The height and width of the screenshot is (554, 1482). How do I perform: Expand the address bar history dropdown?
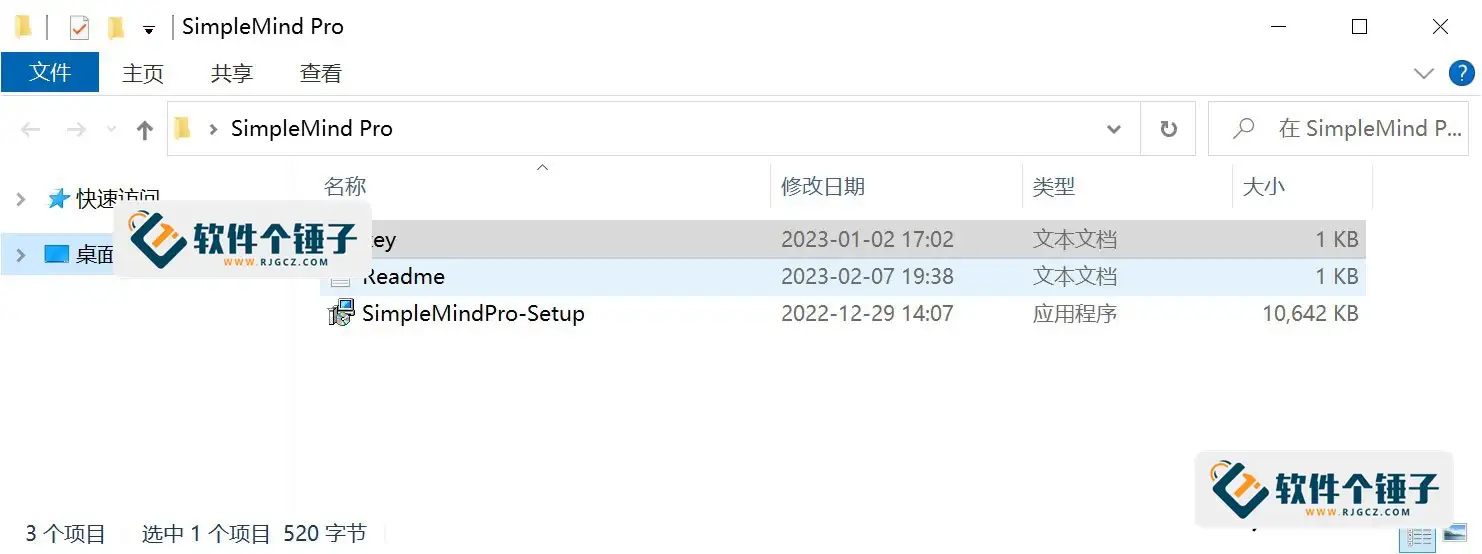1114,129
